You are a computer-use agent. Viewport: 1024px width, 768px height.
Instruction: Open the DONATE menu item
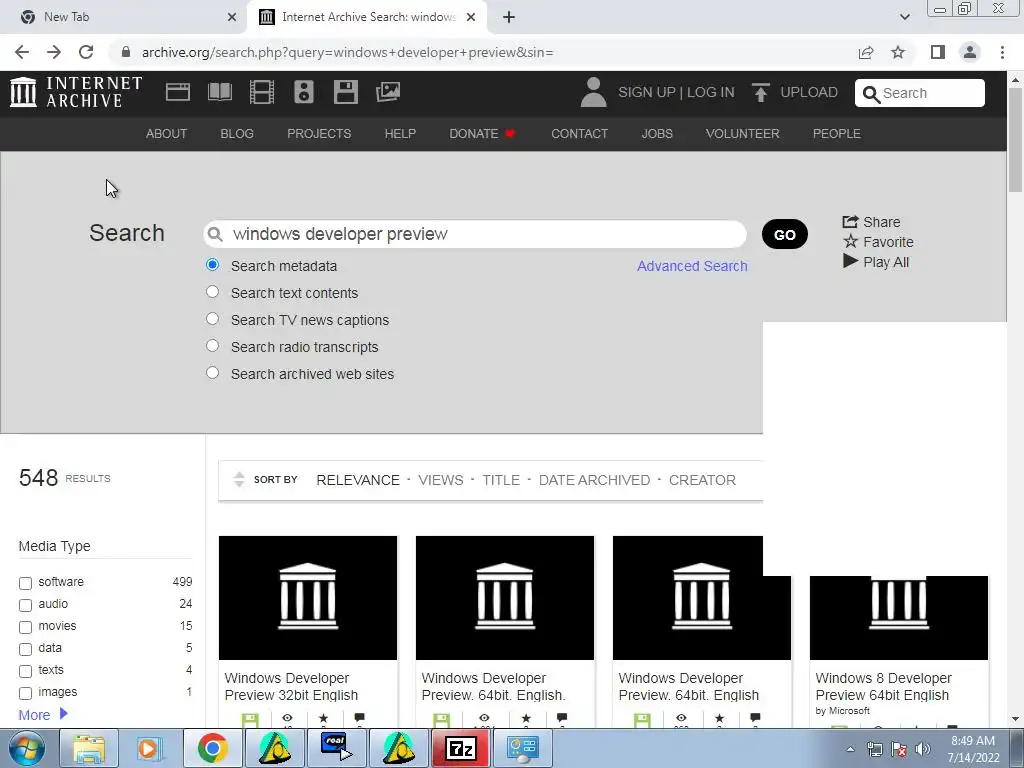pos(483,134)
